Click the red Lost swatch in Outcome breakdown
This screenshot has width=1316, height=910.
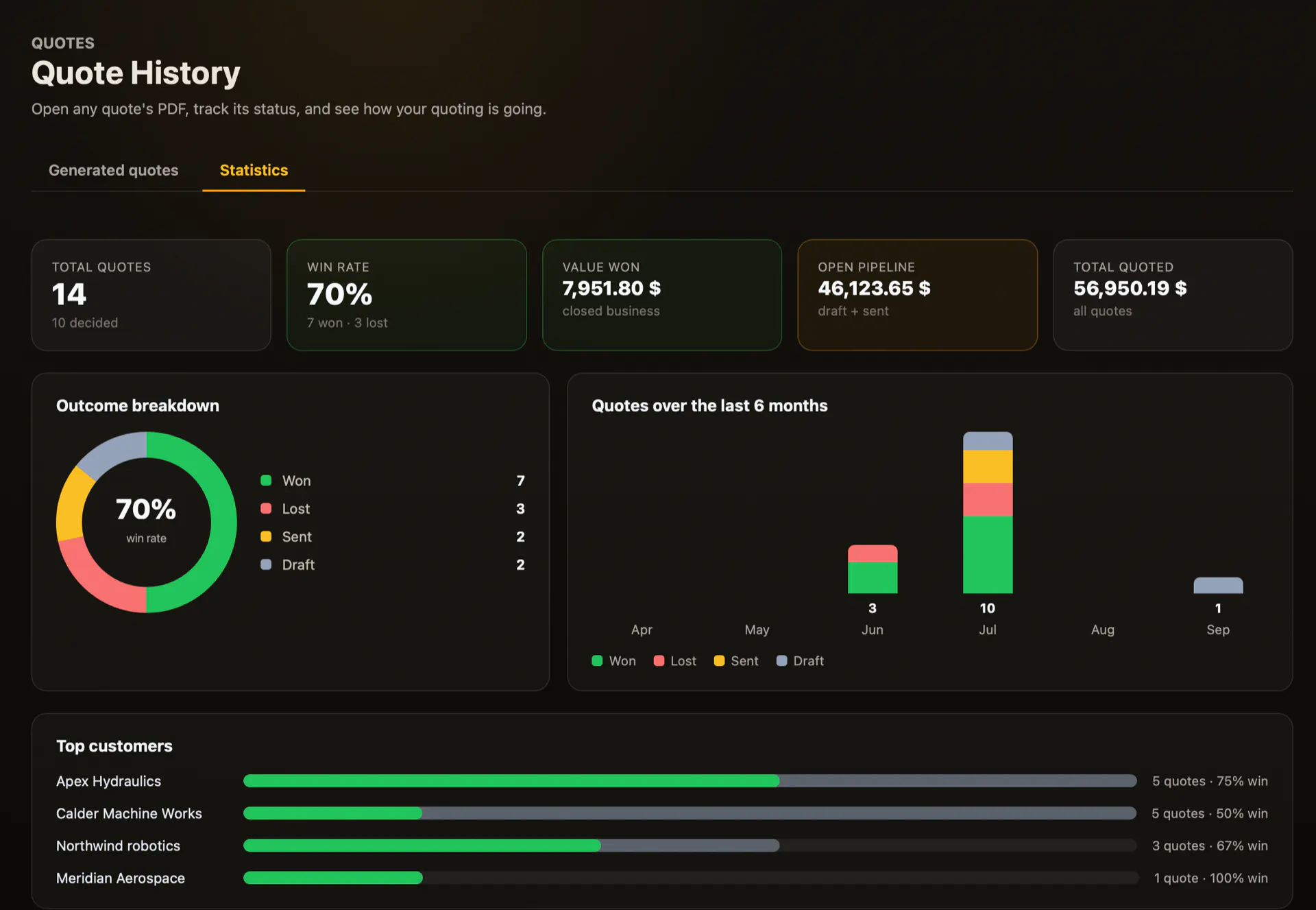[x=266, y=509]
